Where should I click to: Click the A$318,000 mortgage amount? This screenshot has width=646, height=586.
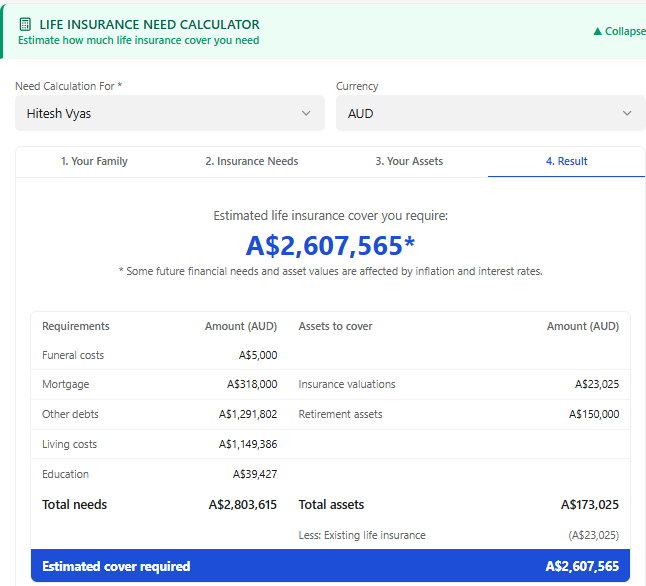[x=252, y=384]
